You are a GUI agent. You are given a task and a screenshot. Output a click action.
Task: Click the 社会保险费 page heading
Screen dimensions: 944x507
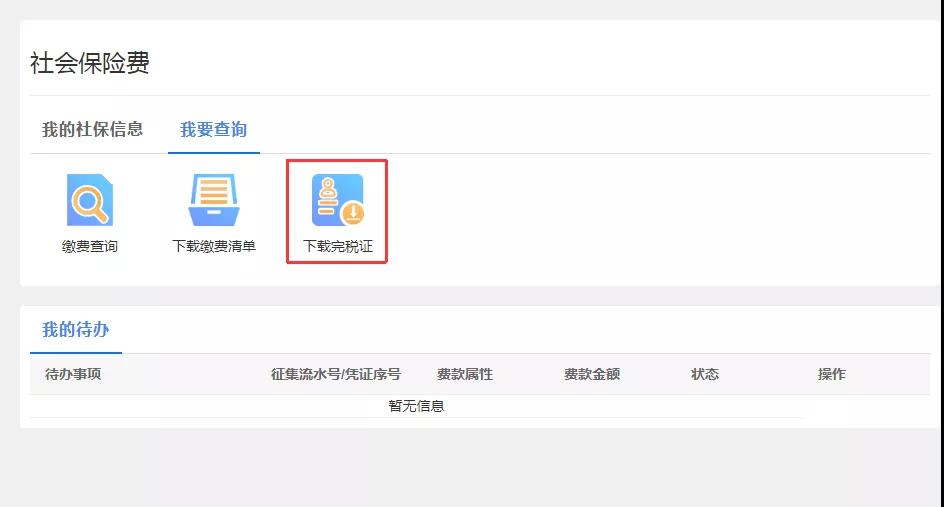click(90, 63)
